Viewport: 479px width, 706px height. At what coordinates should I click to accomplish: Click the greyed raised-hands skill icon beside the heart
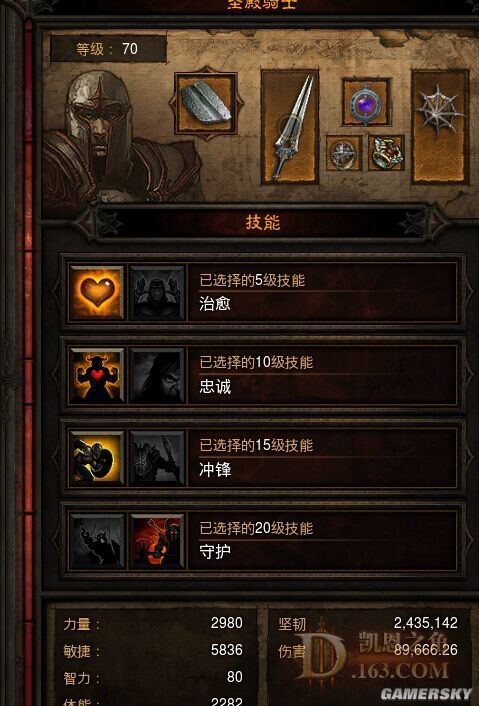[x=158, y=293]
